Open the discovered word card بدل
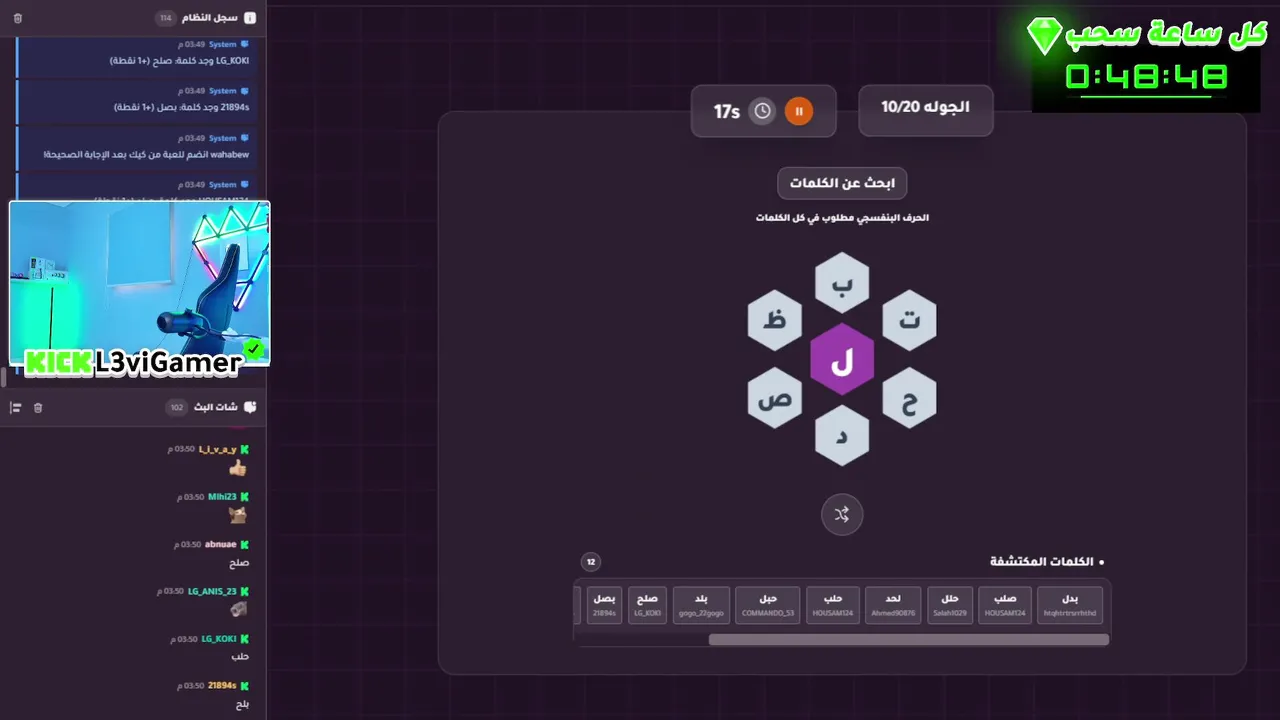The width and height of the screenshot is (1280, 720). pos(1070,605)
